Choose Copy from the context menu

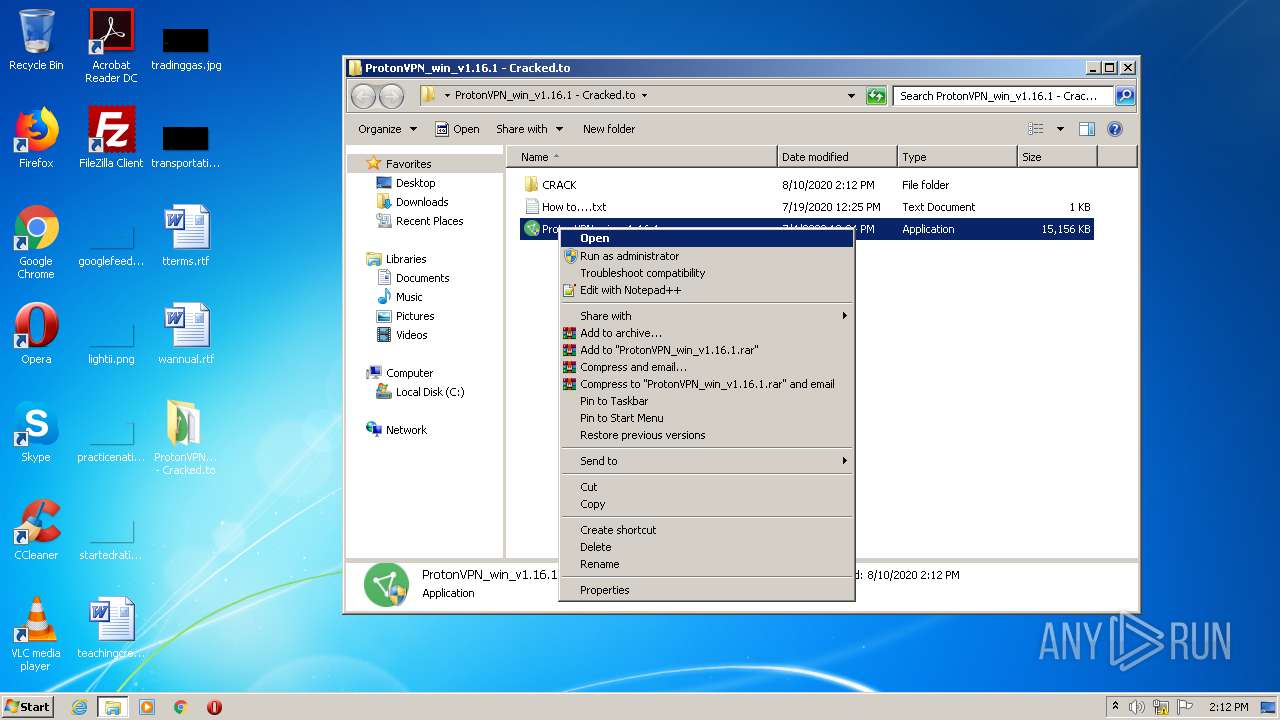pos(706,504)
